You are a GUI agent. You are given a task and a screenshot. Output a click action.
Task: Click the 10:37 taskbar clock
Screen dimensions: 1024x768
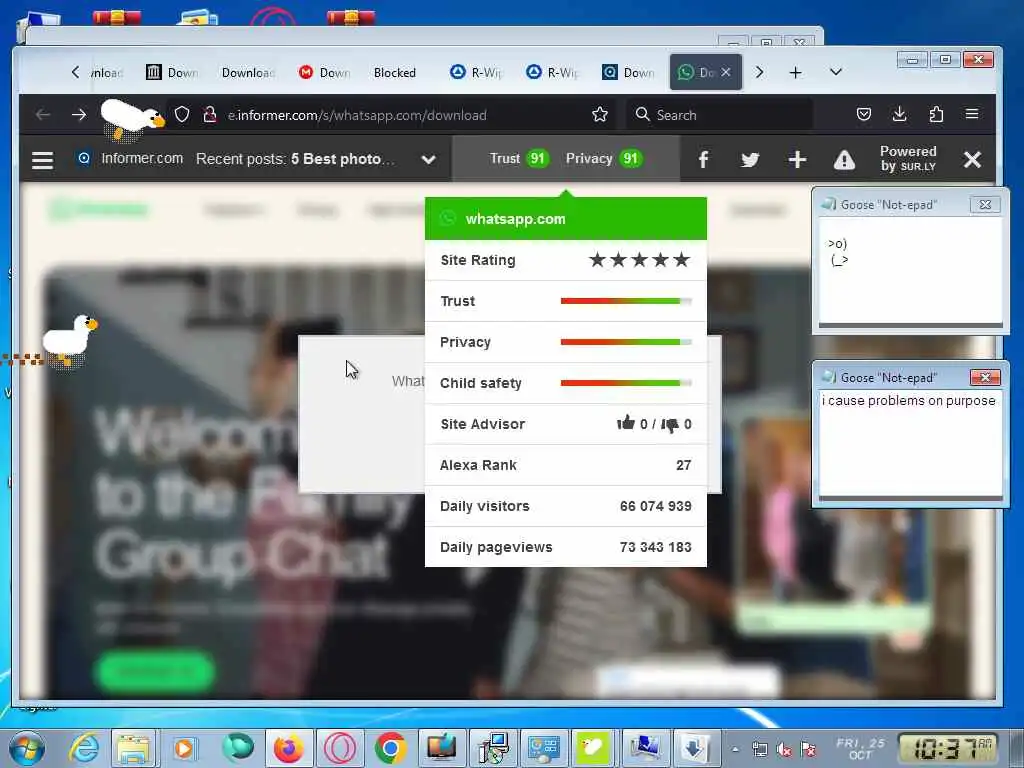[x=948, y=748]
